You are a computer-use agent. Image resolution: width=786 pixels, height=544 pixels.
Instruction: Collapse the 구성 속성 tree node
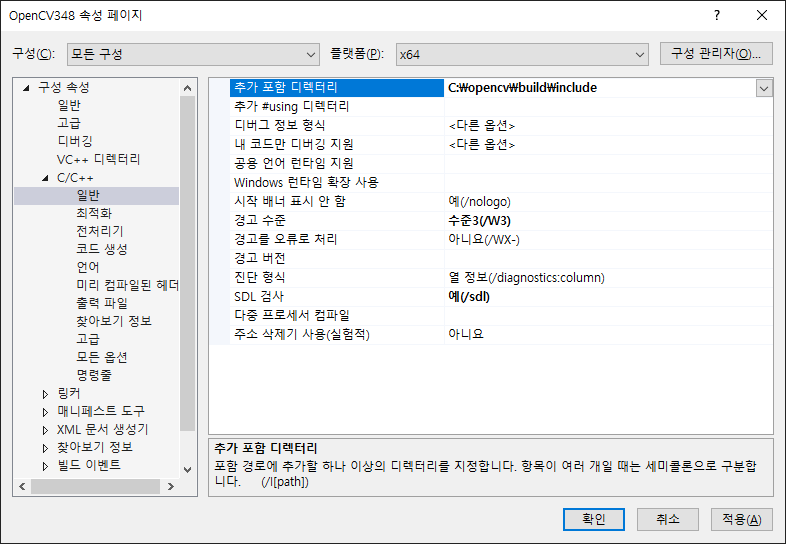[26, 88]
